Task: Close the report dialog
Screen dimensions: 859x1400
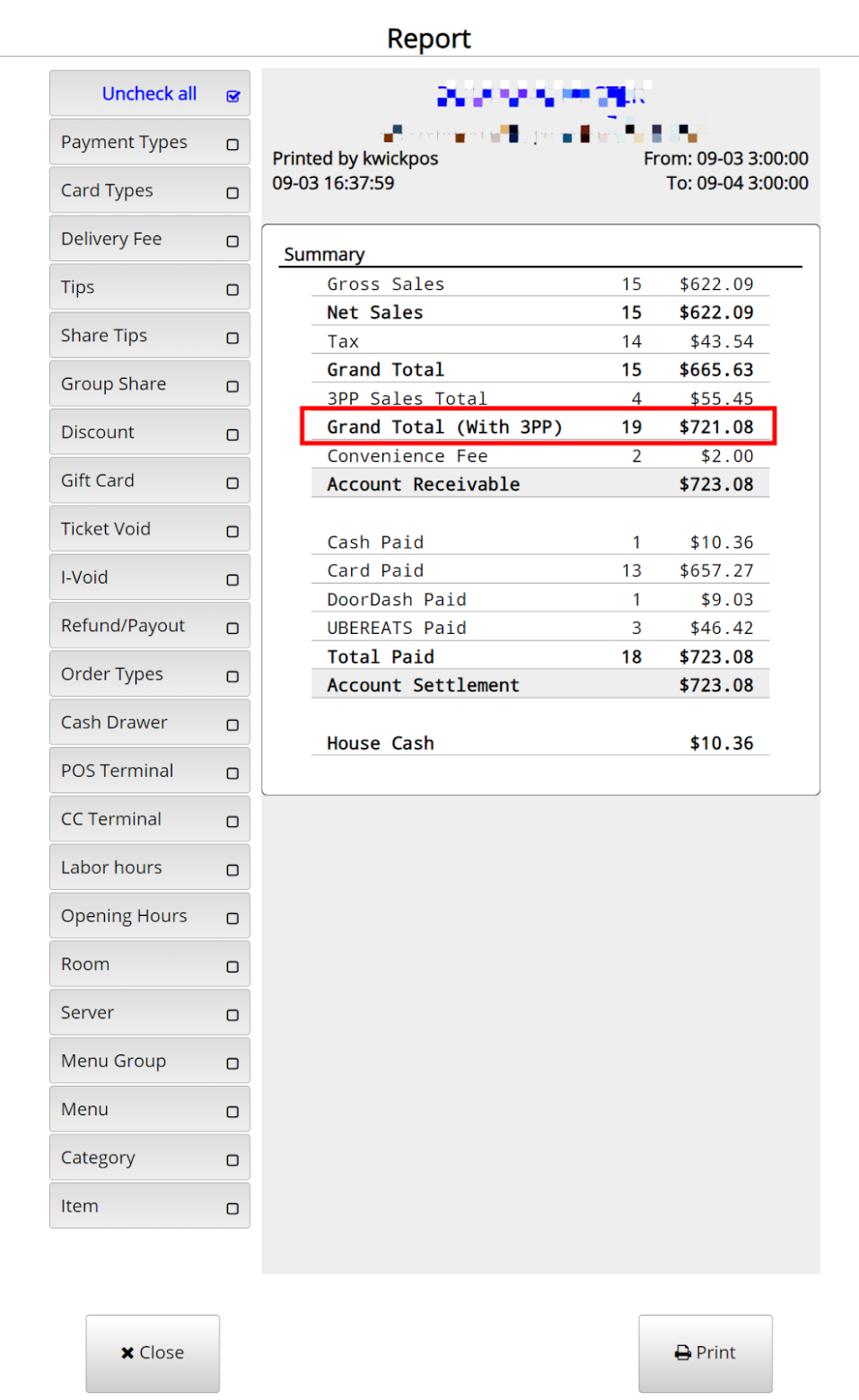Action: click(153, 1352)
